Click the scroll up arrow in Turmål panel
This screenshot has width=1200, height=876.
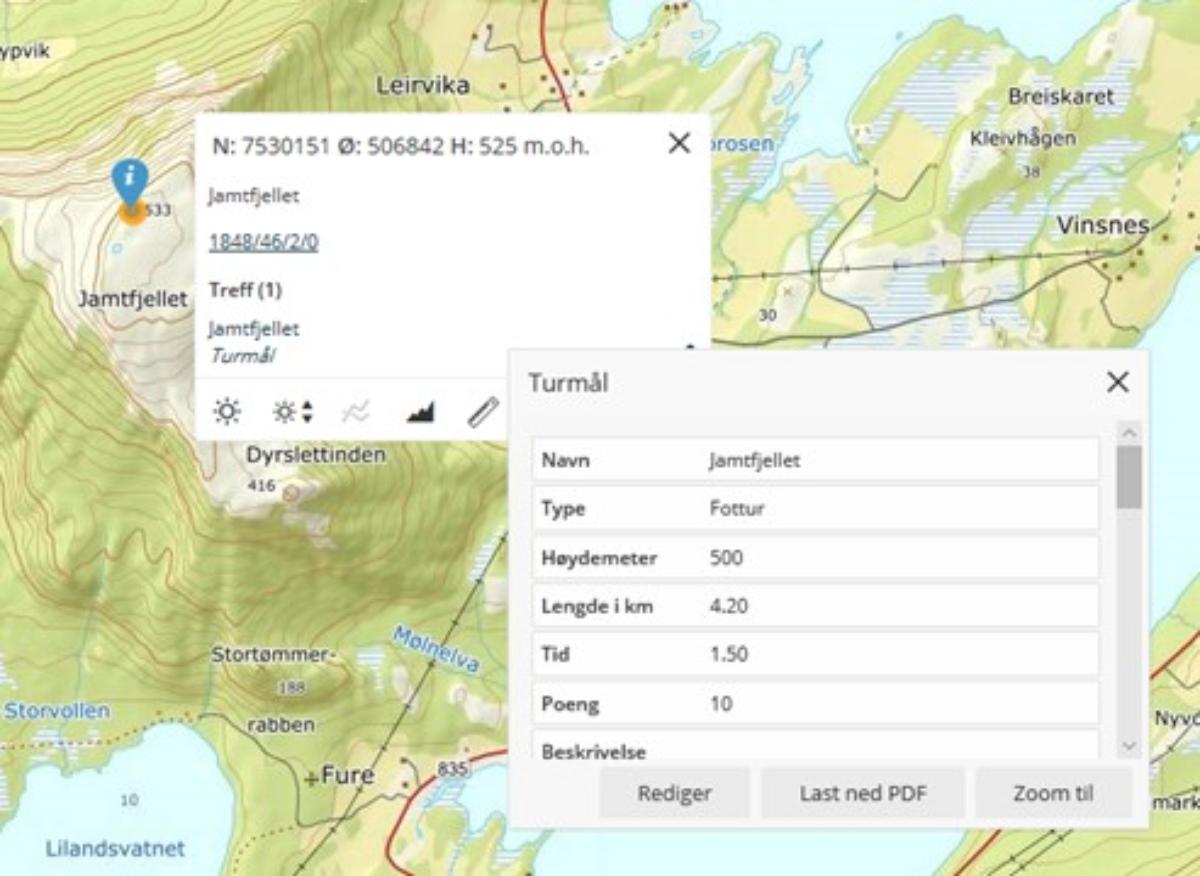tap(1129, 433)
